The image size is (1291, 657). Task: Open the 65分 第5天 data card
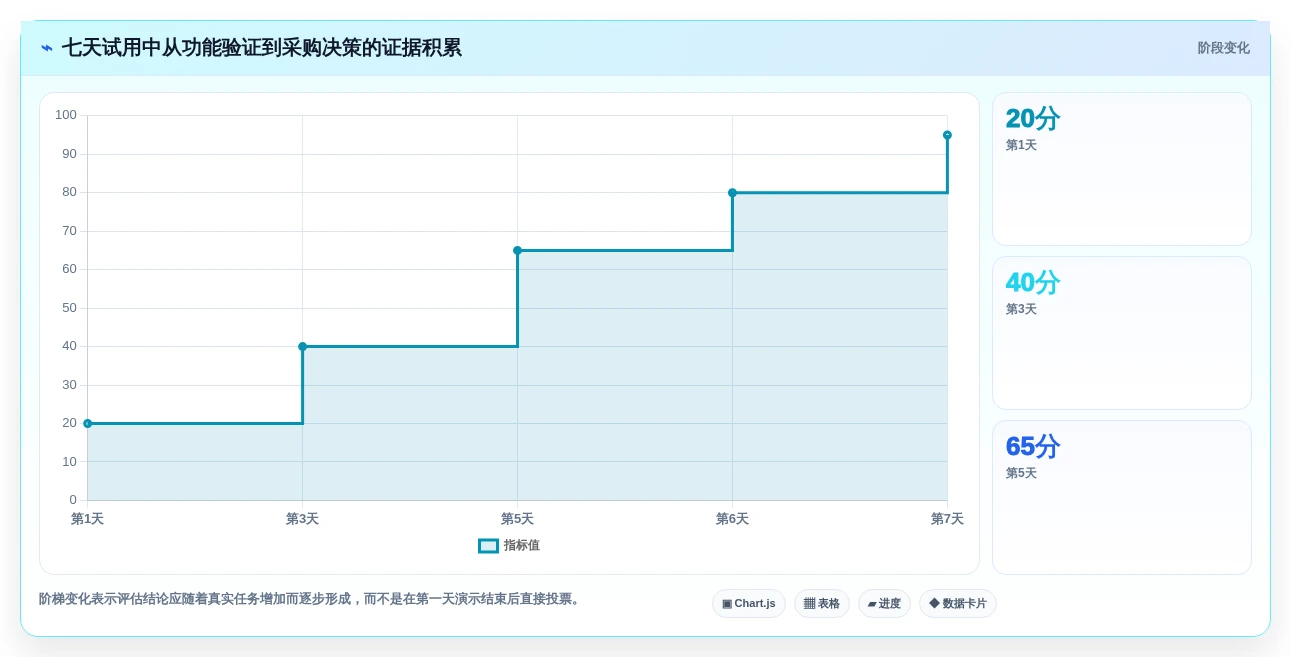(x=1122, y=497)
